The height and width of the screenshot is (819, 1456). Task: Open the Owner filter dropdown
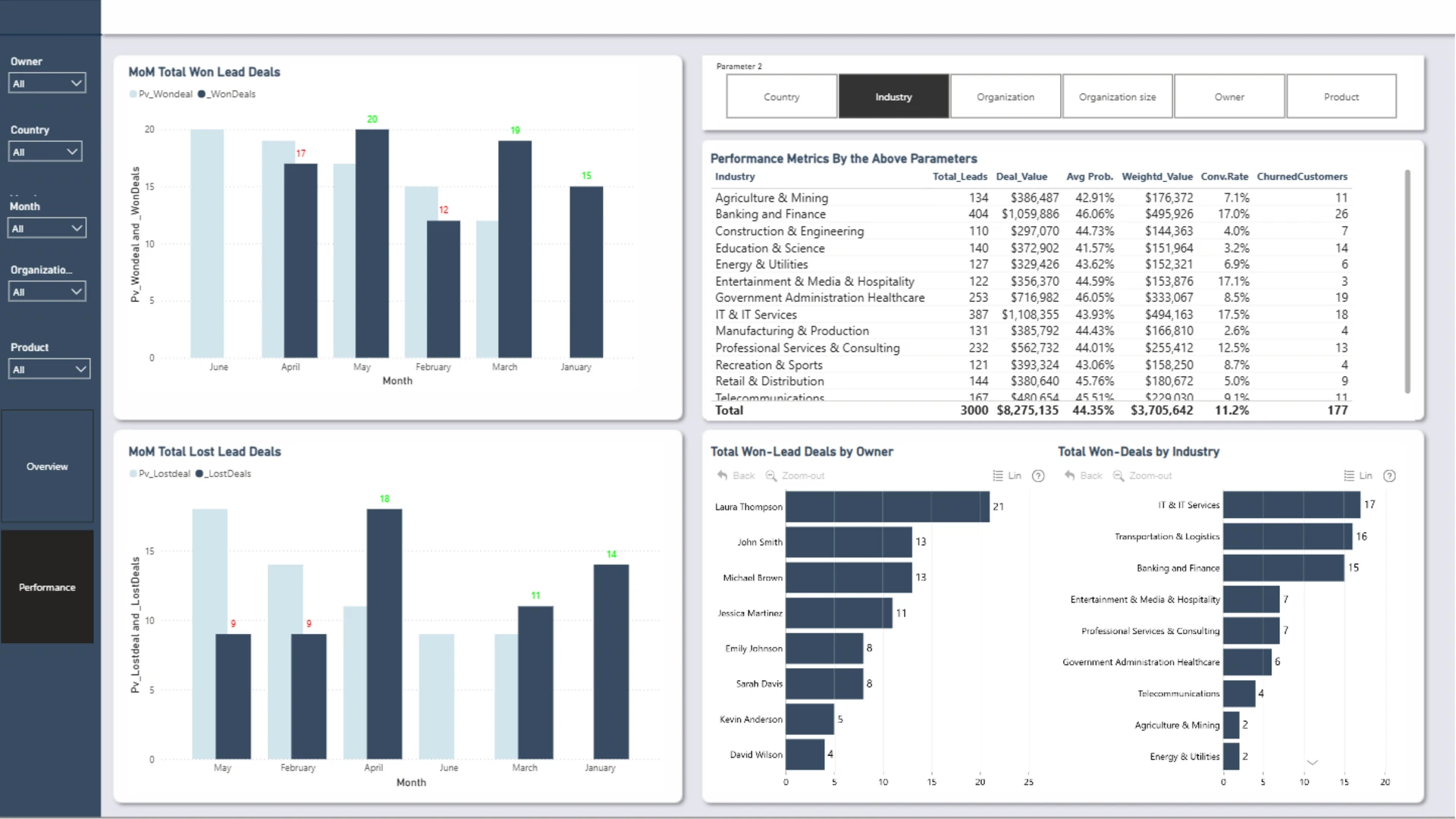point(47,83)
